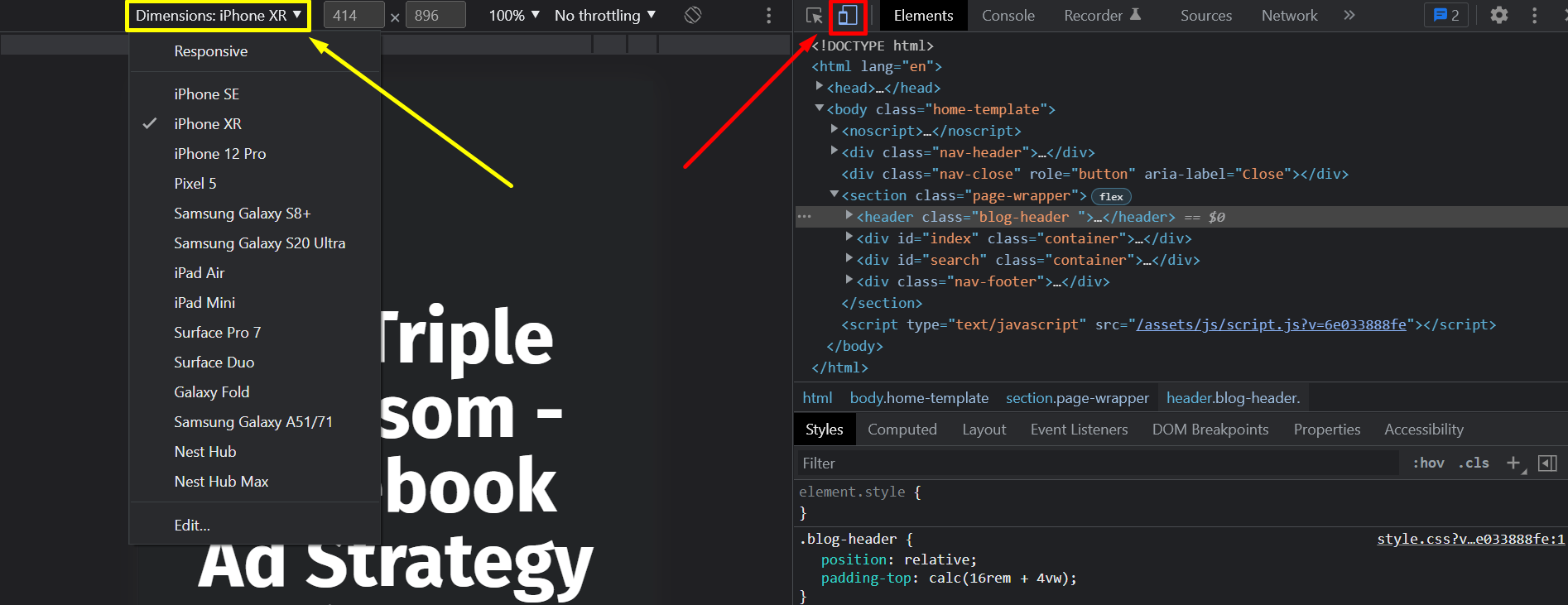Viewport: 1568px width, 605px height.
Task: Click section.page-wrapper breadcrumb
Action: 1077,398
